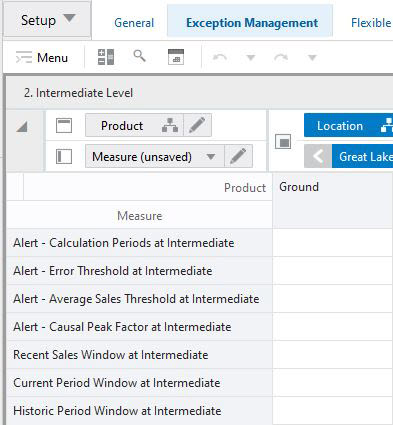The height and width of the screenshot is (425, 393).
Task: Click the redo arrow icon
Action: coord(281,58)
